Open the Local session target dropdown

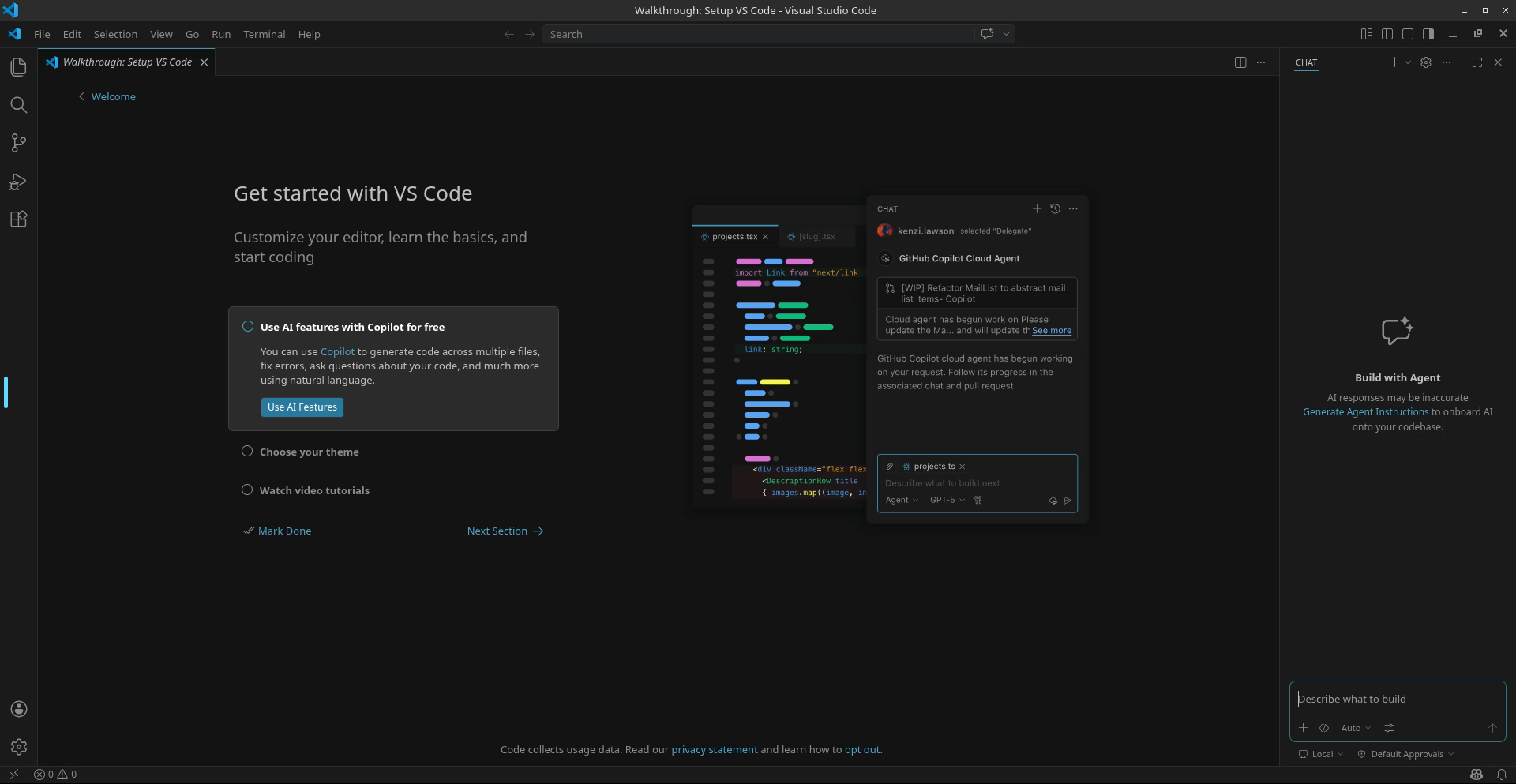tap(1322, 754)
